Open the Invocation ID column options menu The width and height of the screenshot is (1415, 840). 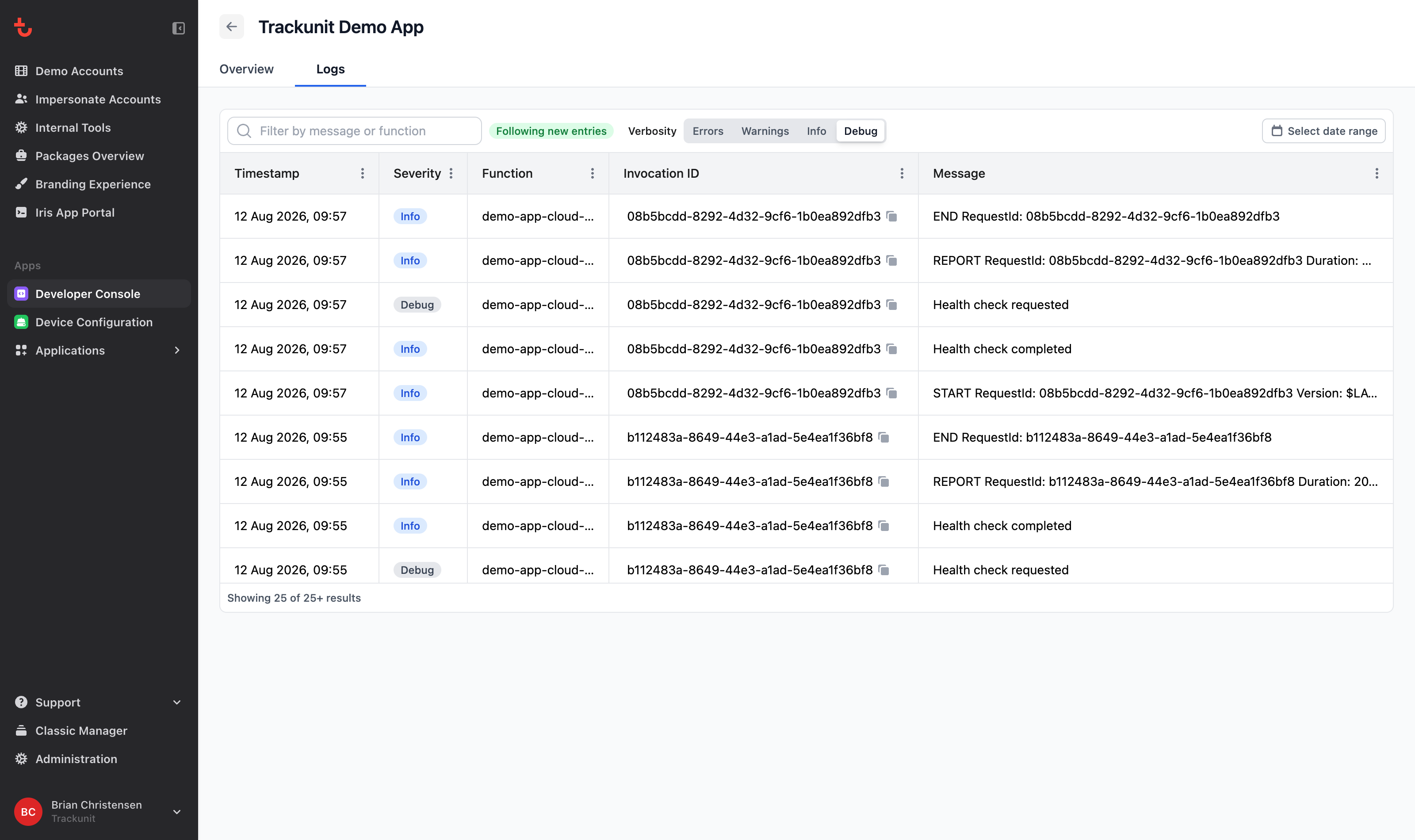point(902,173)
